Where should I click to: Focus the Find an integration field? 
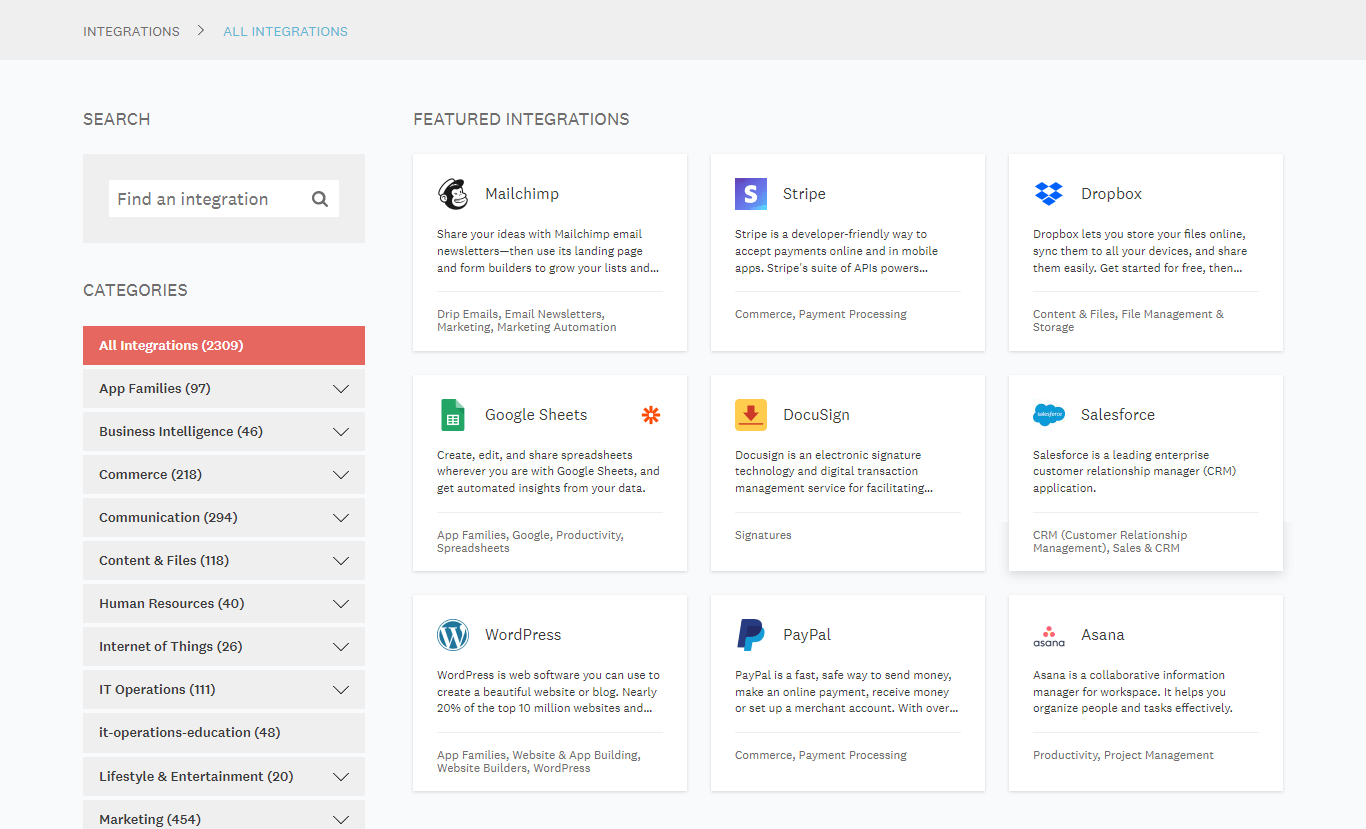pyautogui.click(x=224, y=199)
